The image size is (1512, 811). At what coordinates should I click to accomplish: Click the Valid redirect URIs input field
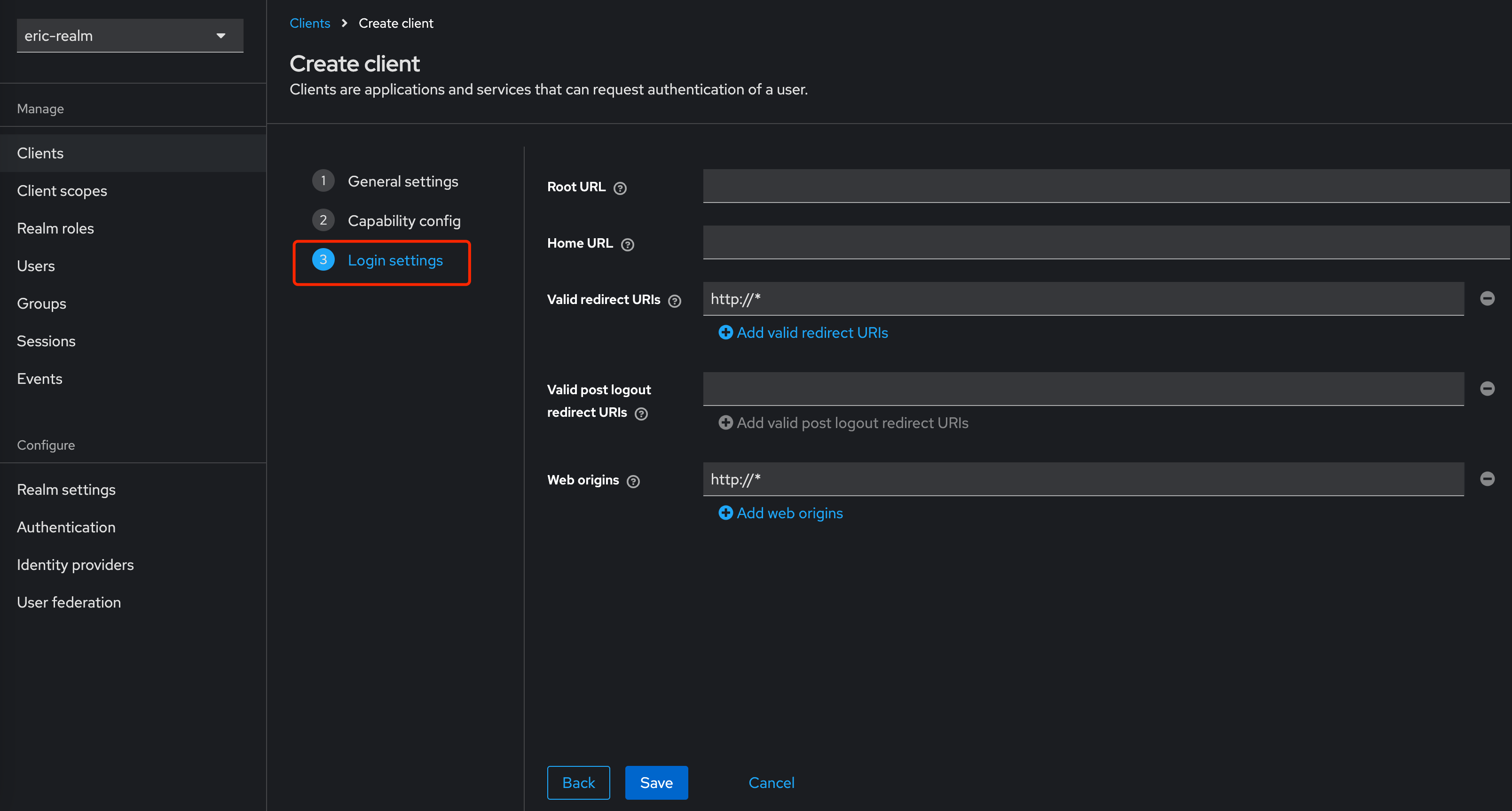(x=1084, y=299)
